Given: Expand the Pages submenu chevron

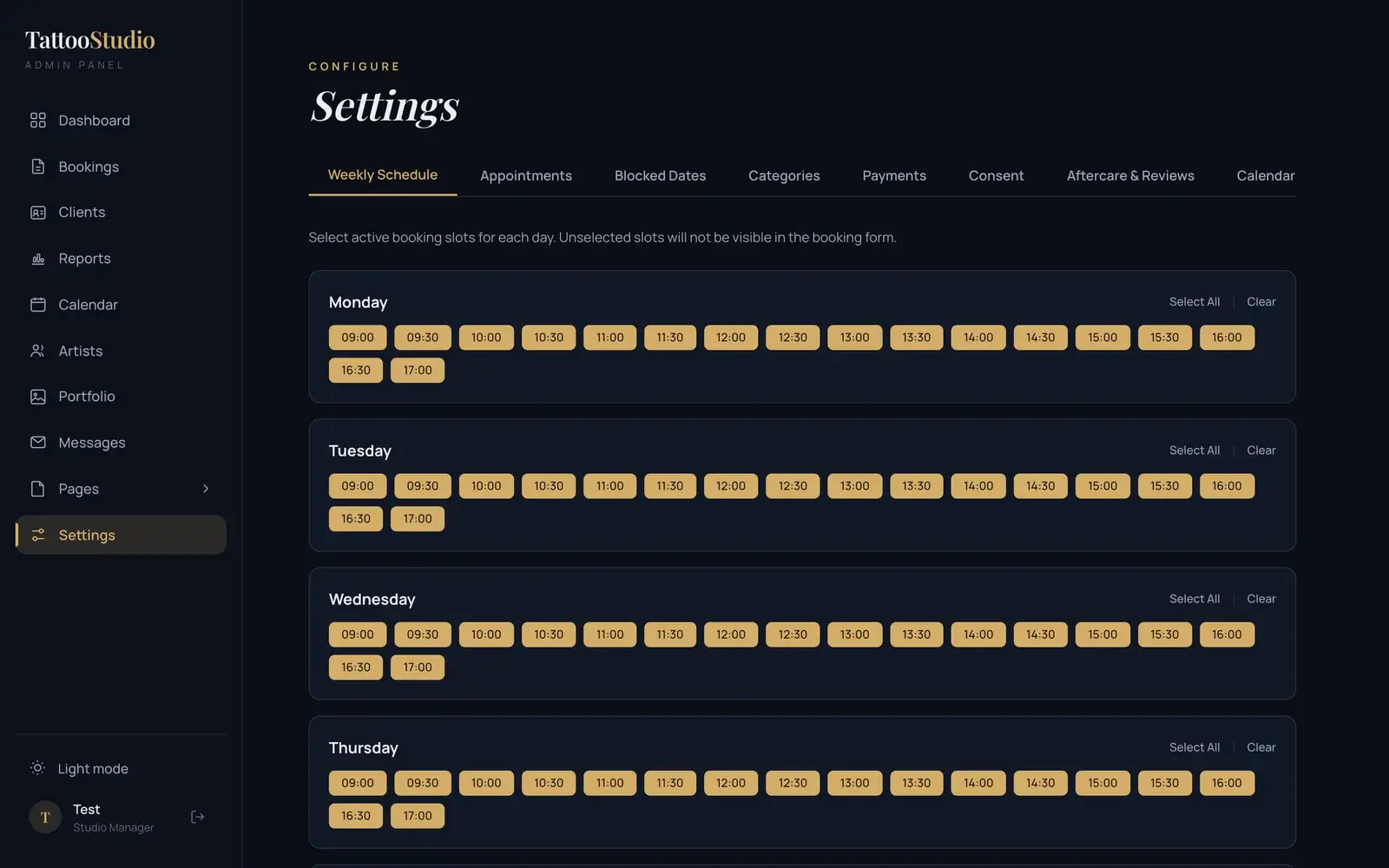Looking at the screenshot, I should click(206, 489).
